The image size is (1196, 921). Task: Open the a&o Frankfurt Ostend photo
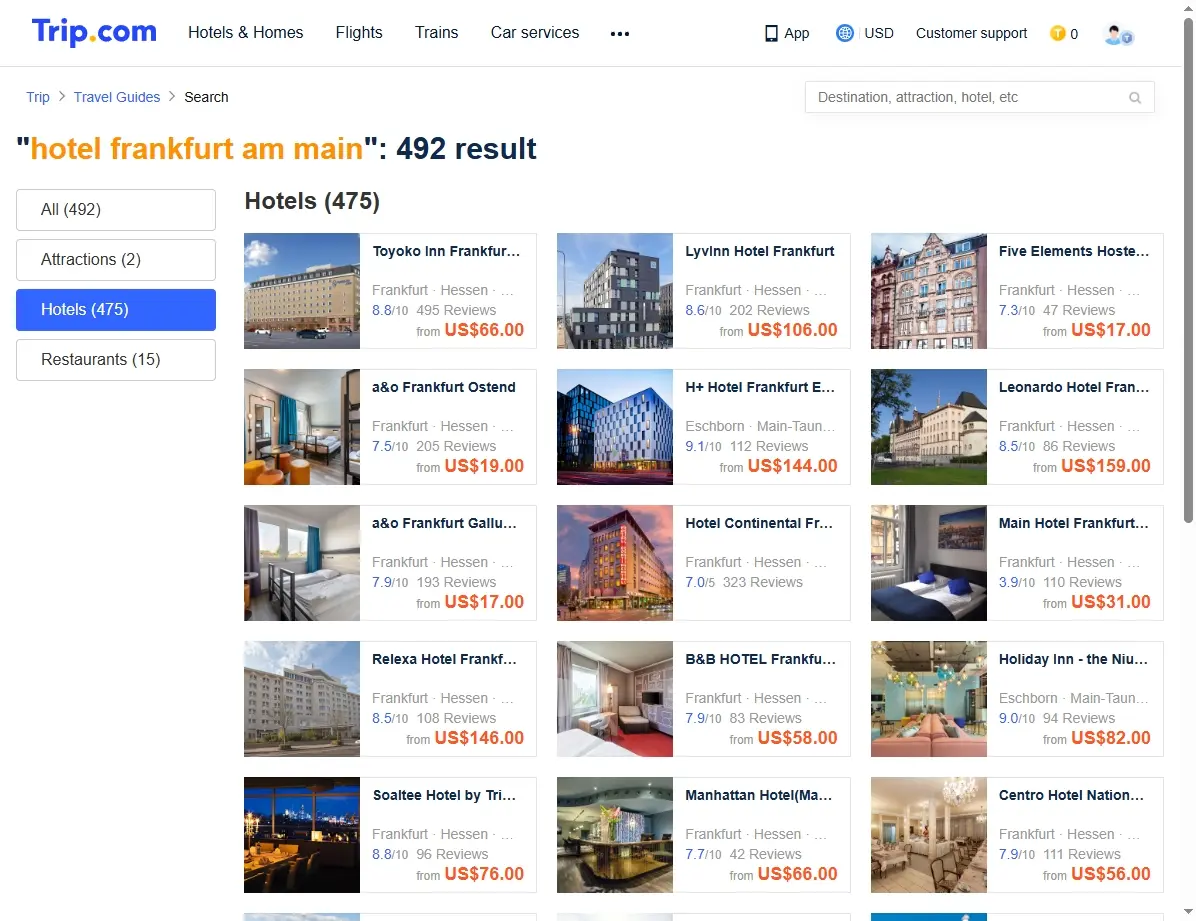tap(301, 427)
